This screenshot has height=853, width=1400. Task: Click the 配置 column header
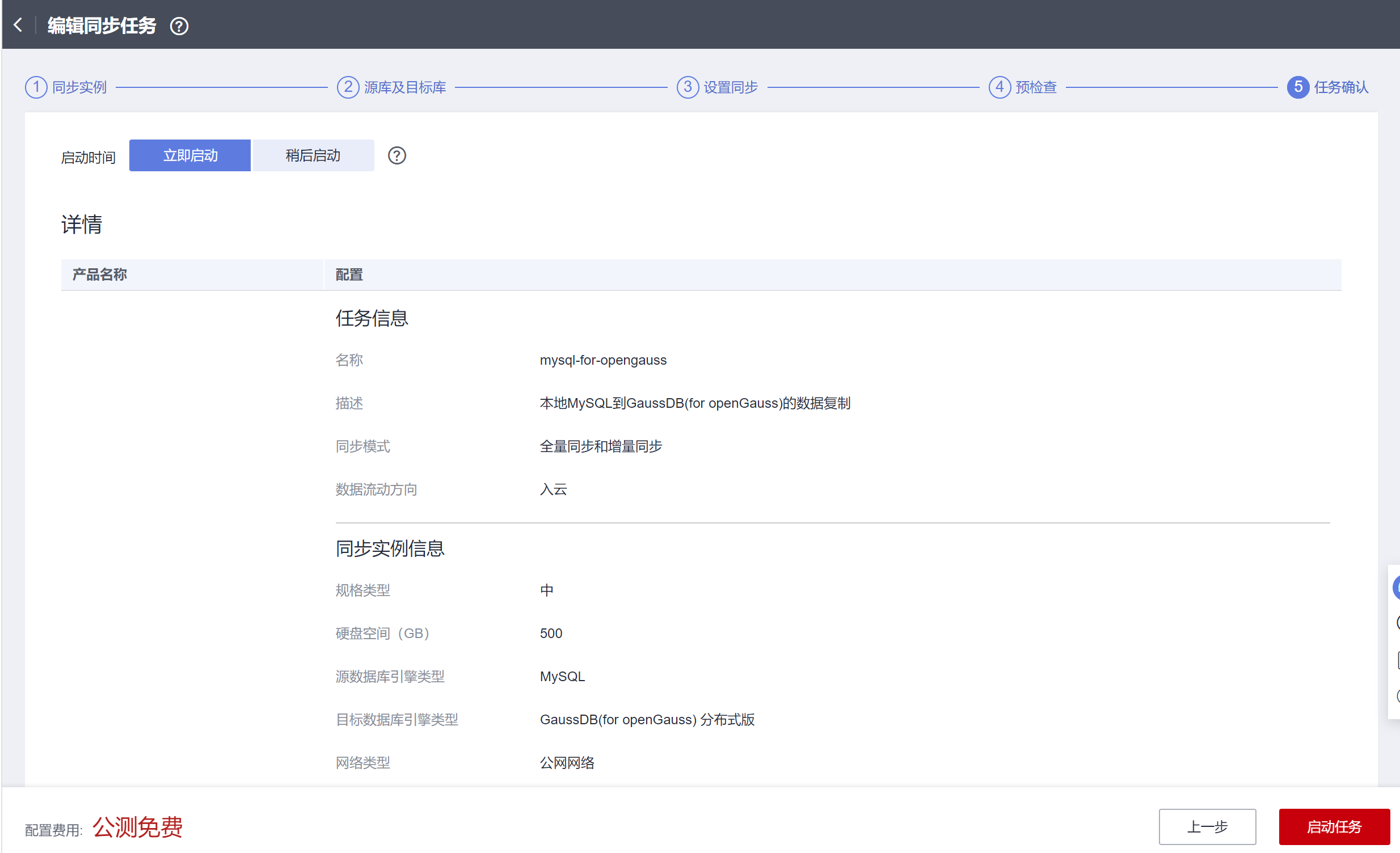click(x=349, y=275)
